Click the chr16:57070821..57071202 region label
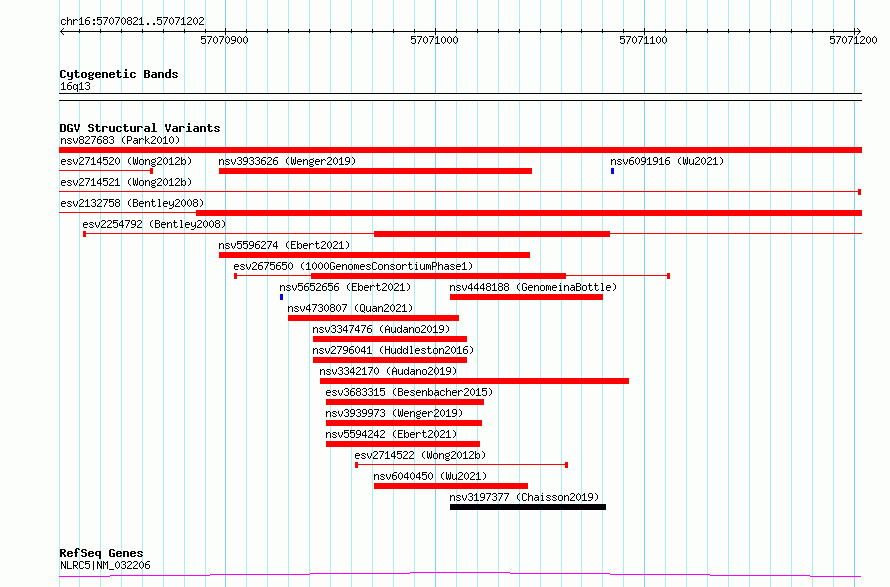The height and width of the screenshot is (587, 890). coord(132,22)
